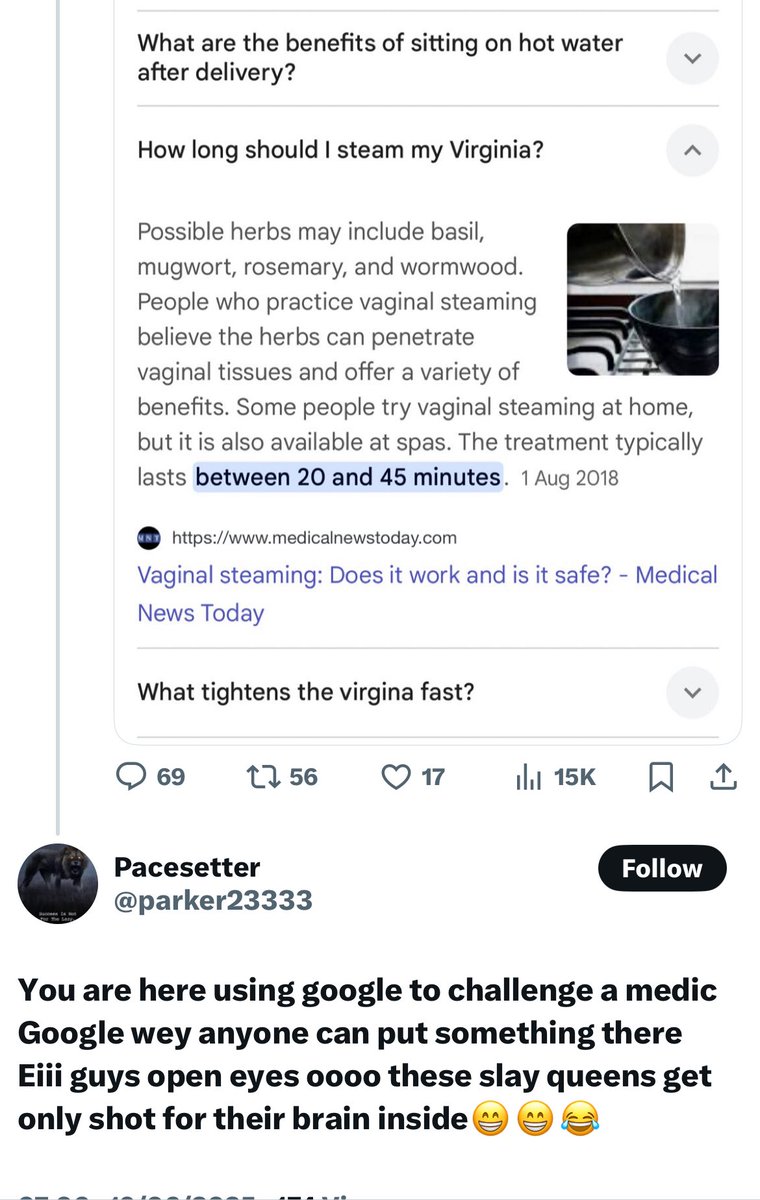Tap the 15K views count
The width and height of the screenshot is (760, 1200).
pos(574,777)
